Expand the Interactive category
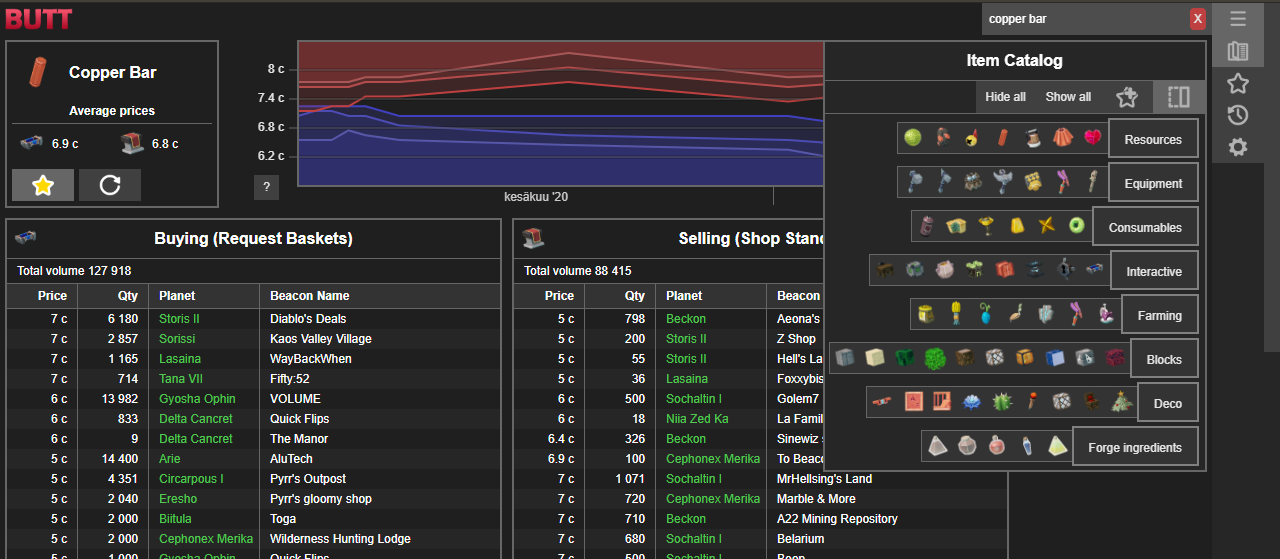 click(1154, 272)
